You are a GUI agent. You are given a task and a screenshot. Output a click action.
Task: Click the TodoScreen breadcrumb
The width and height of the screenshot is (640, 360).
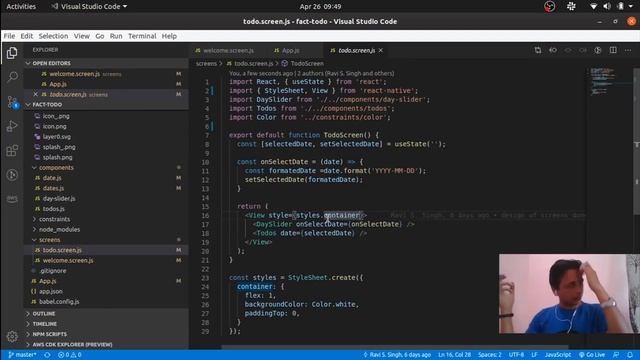click(303, 63)
